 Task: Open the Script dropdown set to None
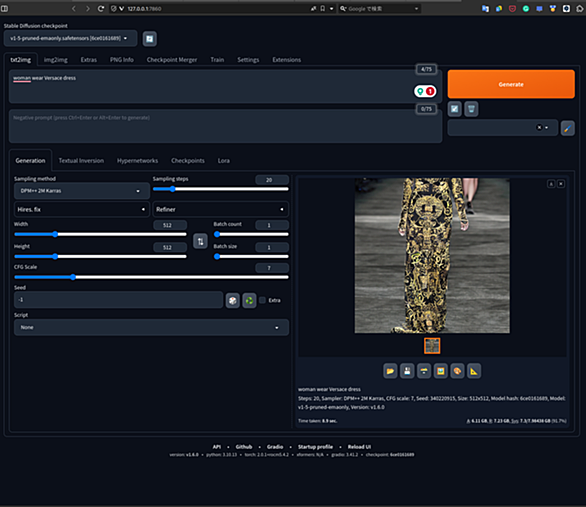coord(151,327)
